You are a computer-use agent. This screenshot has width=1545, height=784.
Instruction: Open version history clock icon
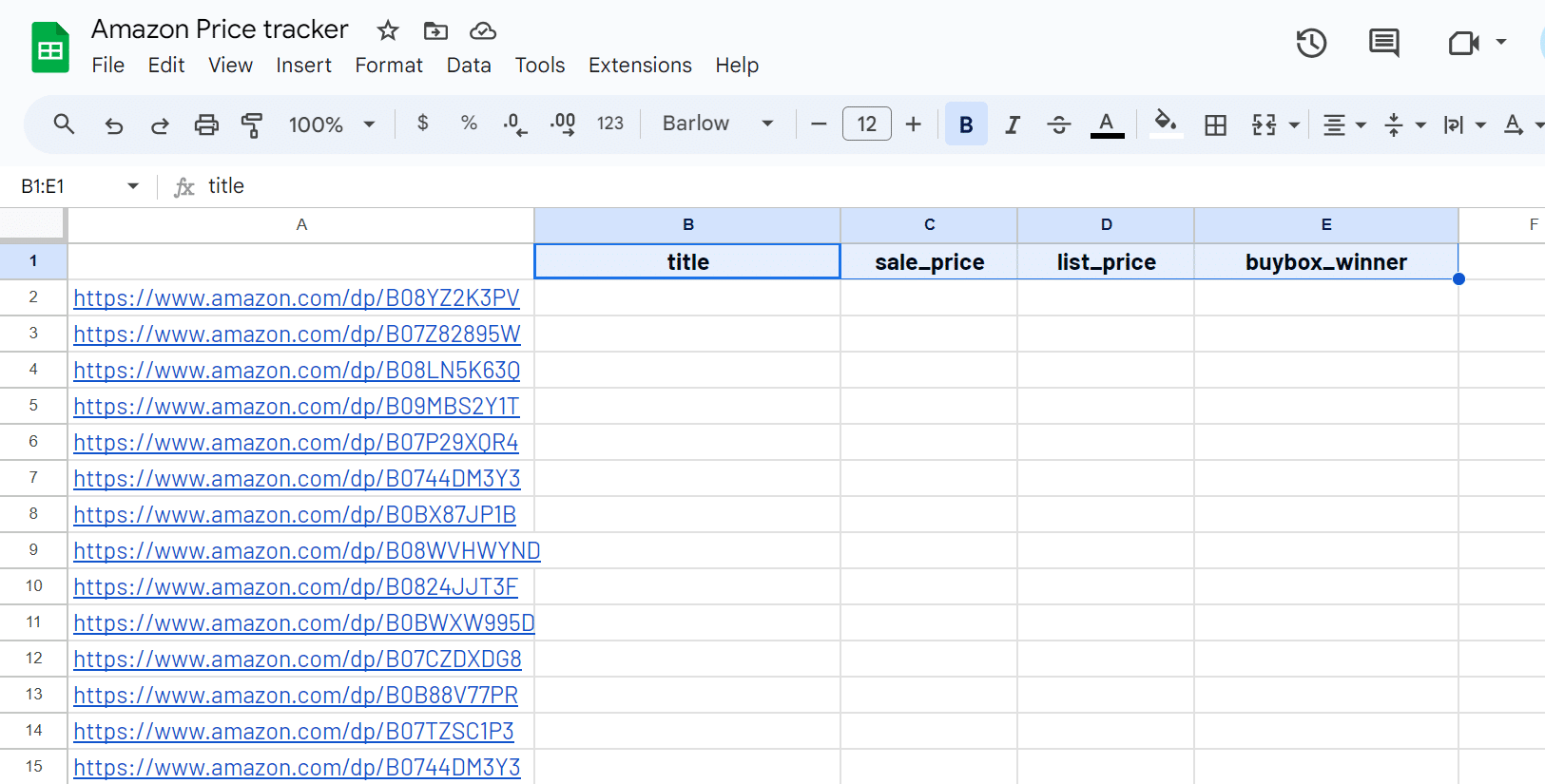(x=1311, y=43)
